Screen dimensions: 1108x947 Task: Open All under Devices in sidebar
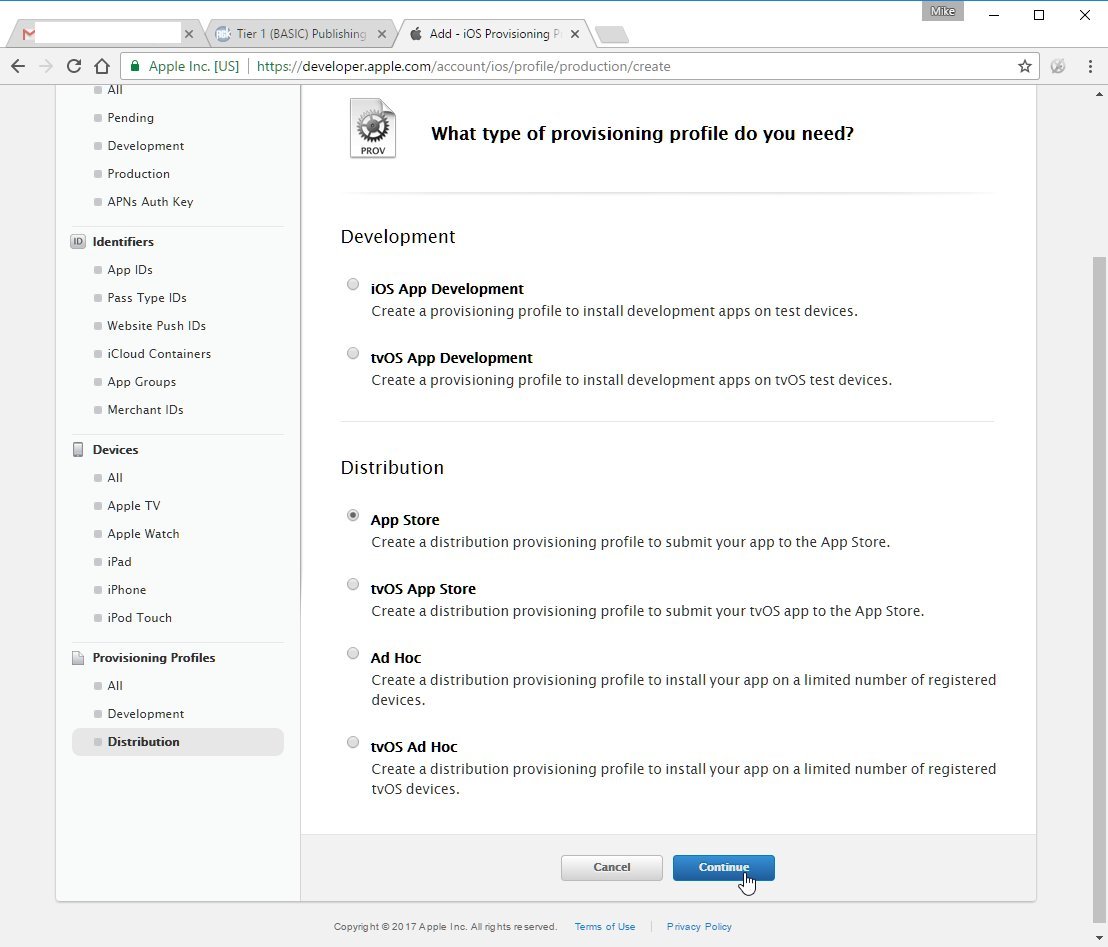tap(115, 478)
